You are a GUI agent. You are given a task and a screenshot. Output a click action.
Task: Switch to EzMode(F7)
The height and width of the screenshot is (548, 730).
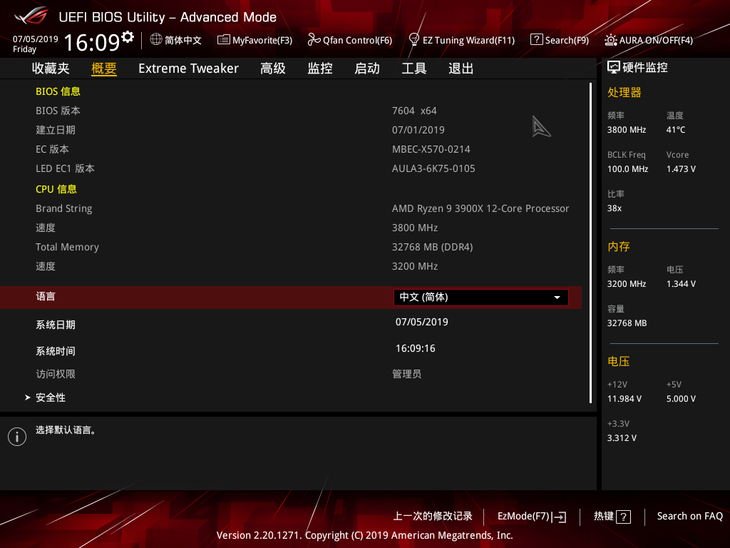[532, 516]
